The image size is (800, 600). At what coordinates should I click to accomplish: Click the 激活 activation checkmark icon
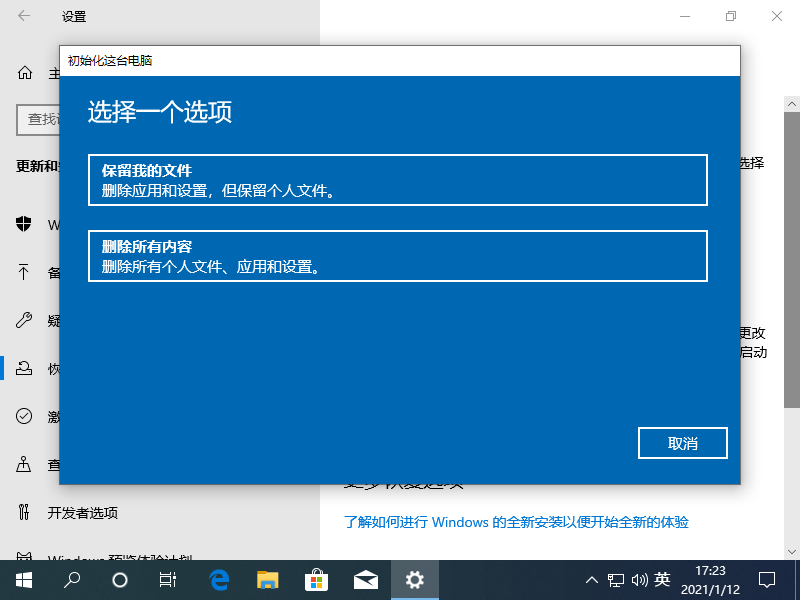pos(22,416)
